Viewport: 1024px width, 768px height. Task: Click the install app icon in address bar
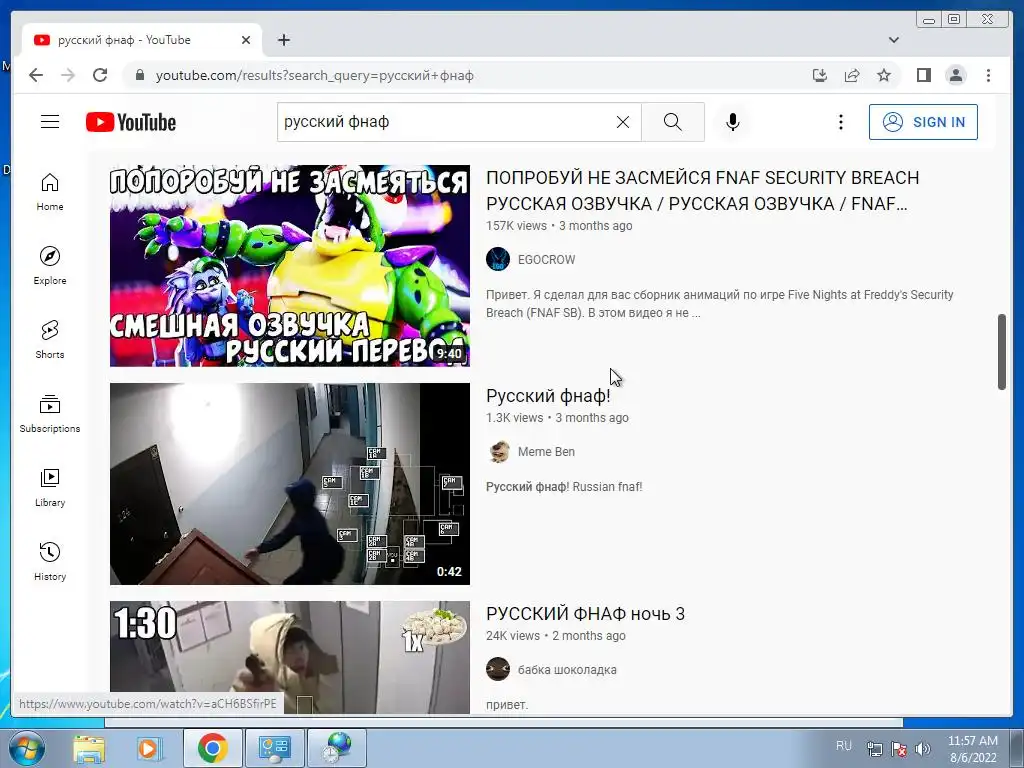click(x=820, y=75)
